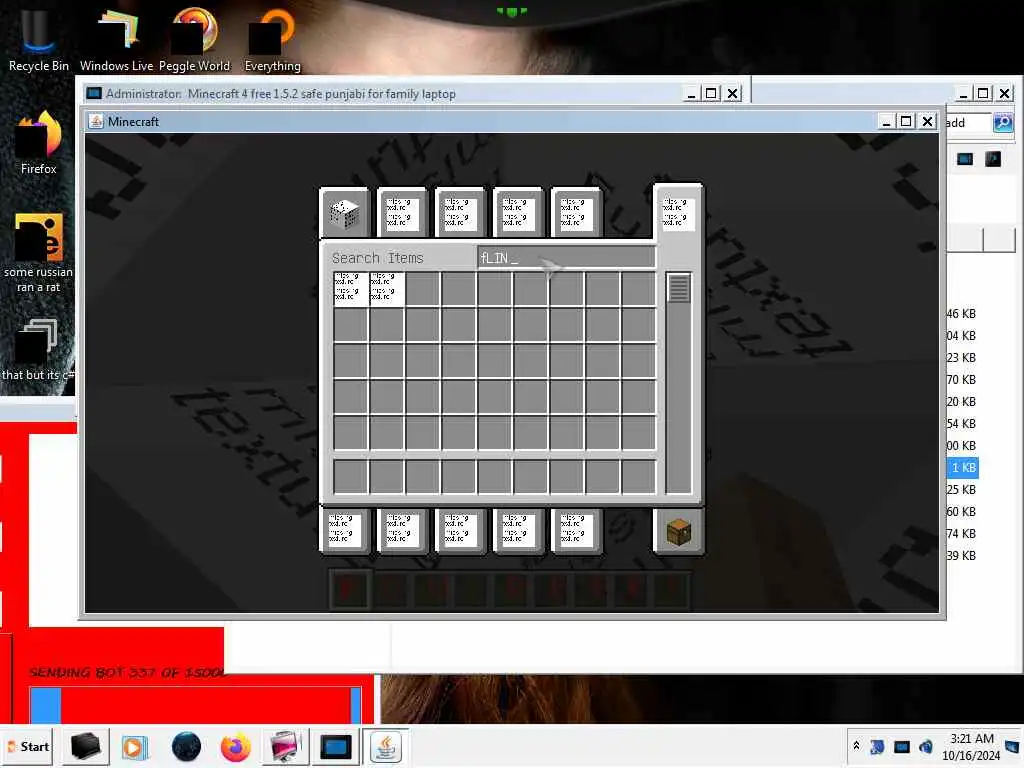Select the '39 KB' file row
The image size is (1024, 768).
click(961, 556)
